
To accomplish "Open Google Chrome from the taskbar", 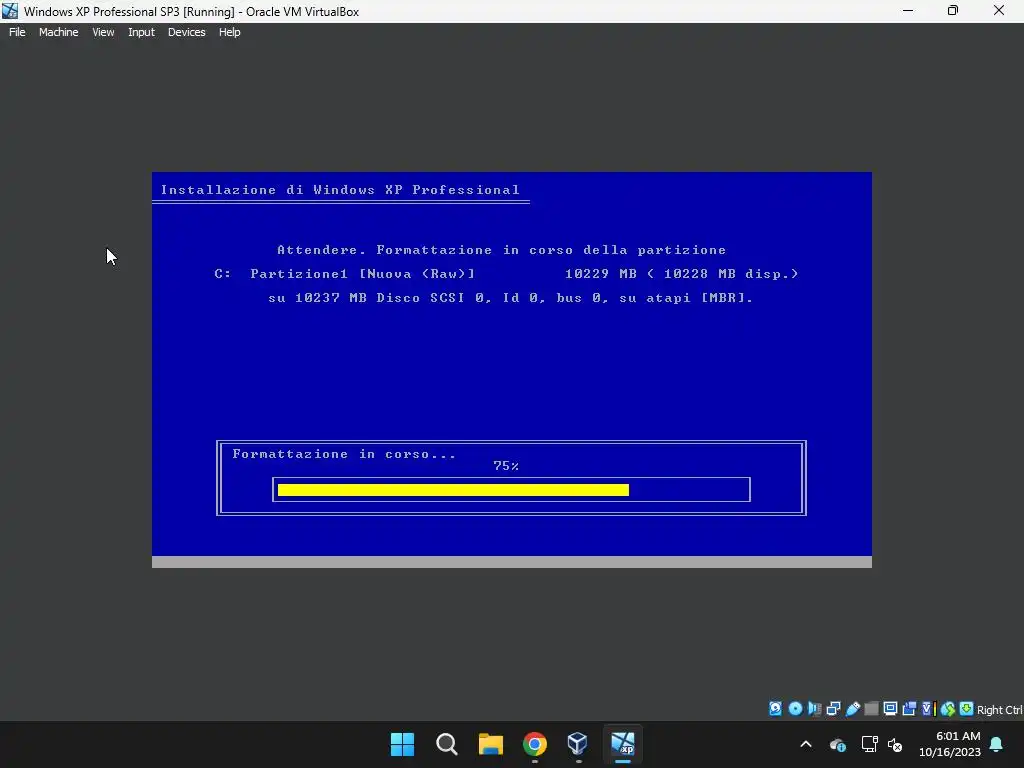I will [x=535, y=744].
